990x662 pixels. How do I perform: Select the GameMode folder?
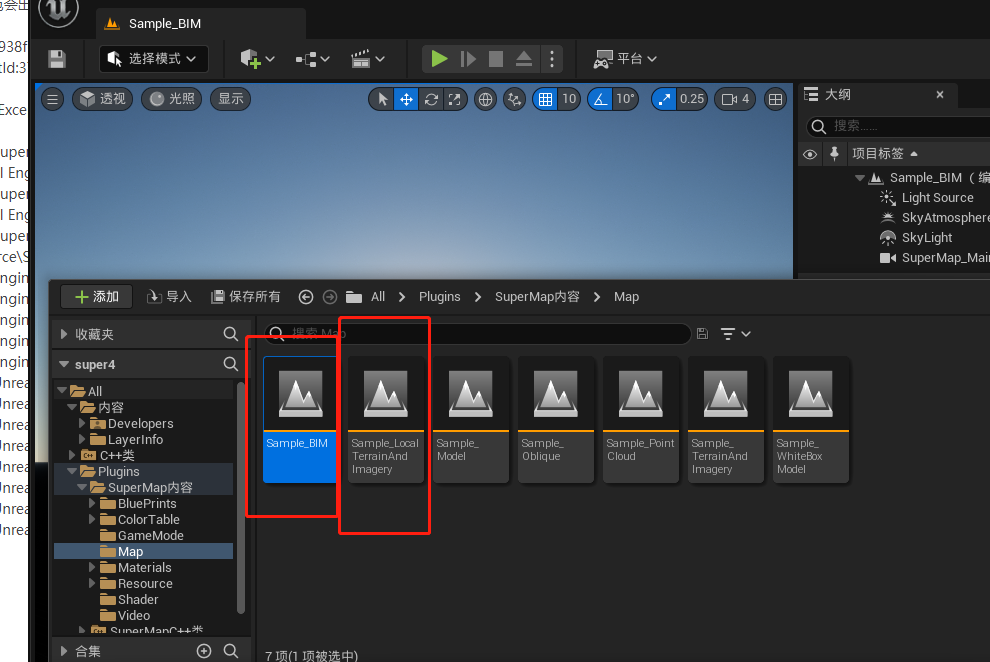[150, 535]
